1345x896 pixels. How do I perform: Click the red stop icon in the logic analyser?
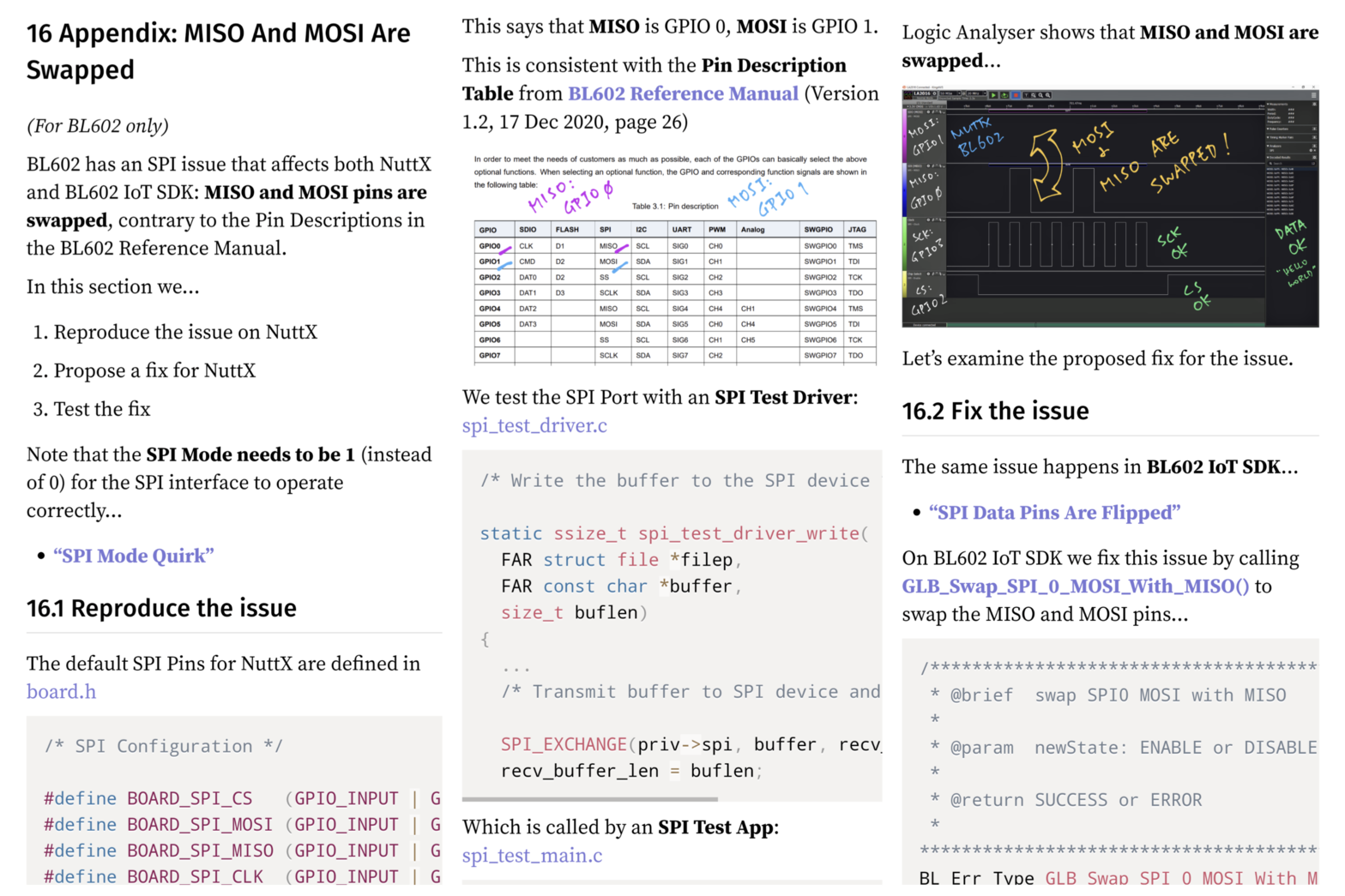point(1016,95)
